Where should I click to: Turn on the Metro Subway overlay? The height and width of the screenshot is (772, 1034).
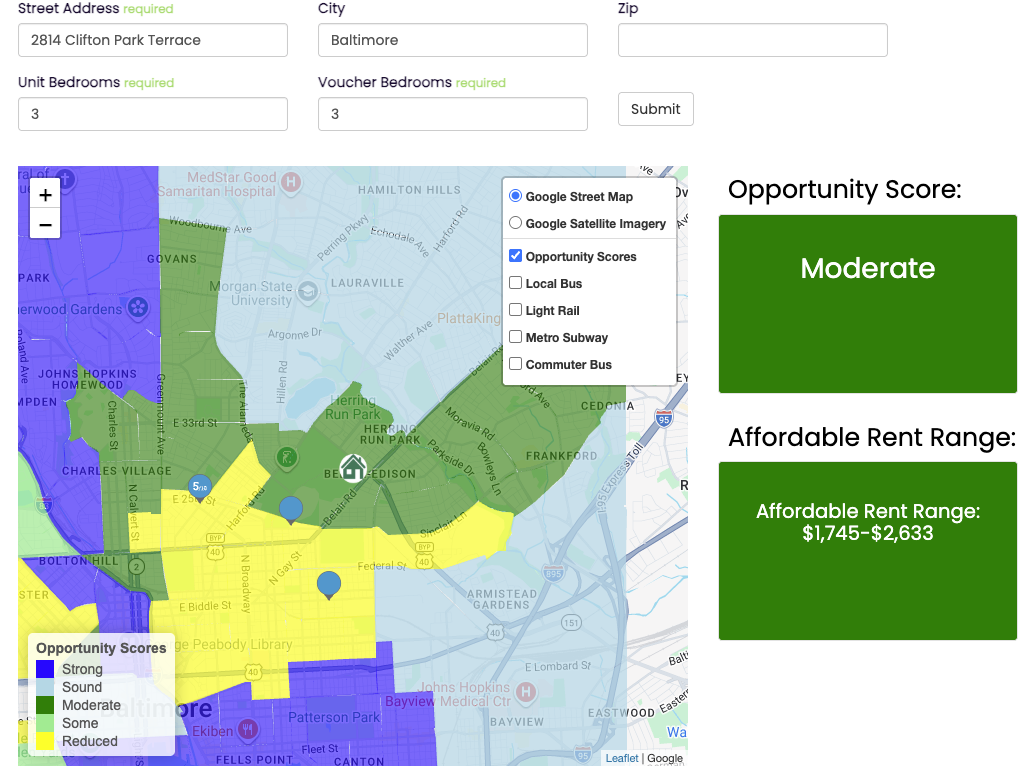(516, 338)
